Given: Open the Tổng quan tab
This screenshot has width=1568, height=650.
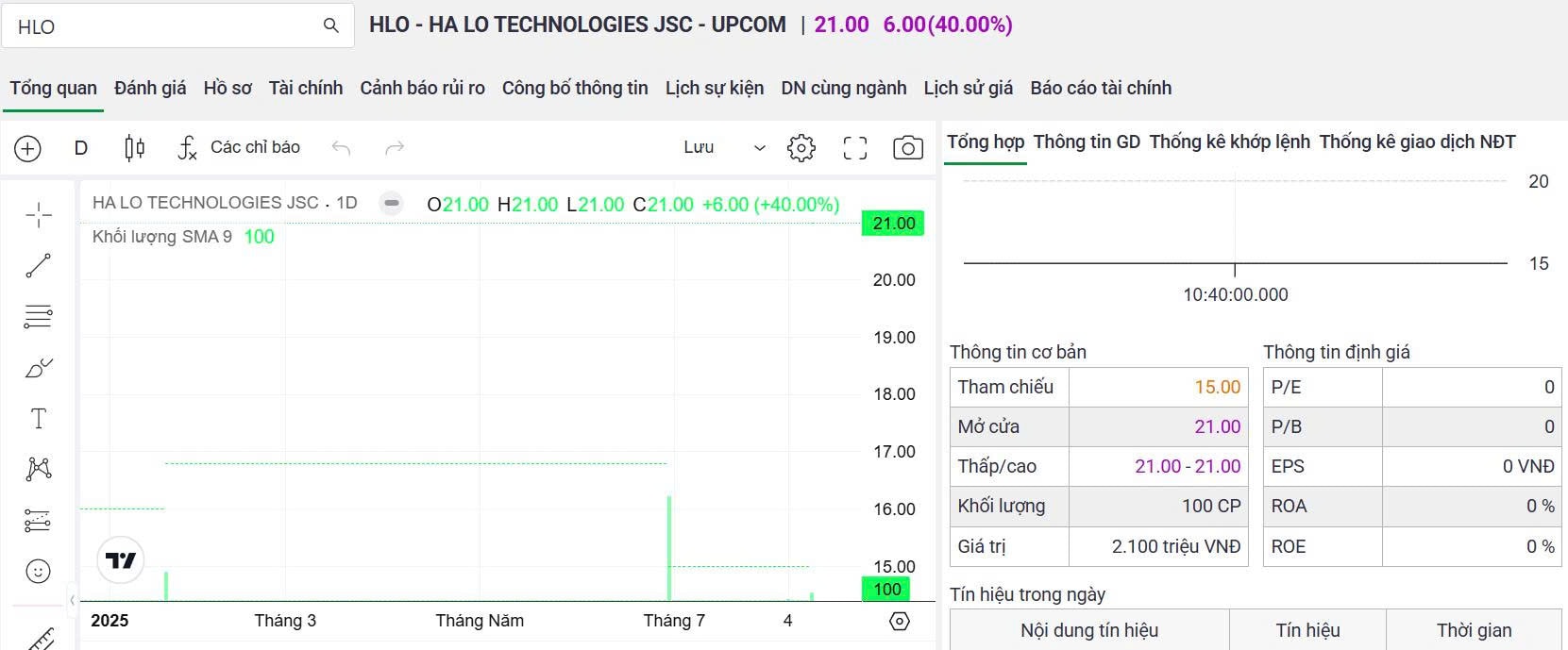Looking at the screenshot, I should [53, 89].
